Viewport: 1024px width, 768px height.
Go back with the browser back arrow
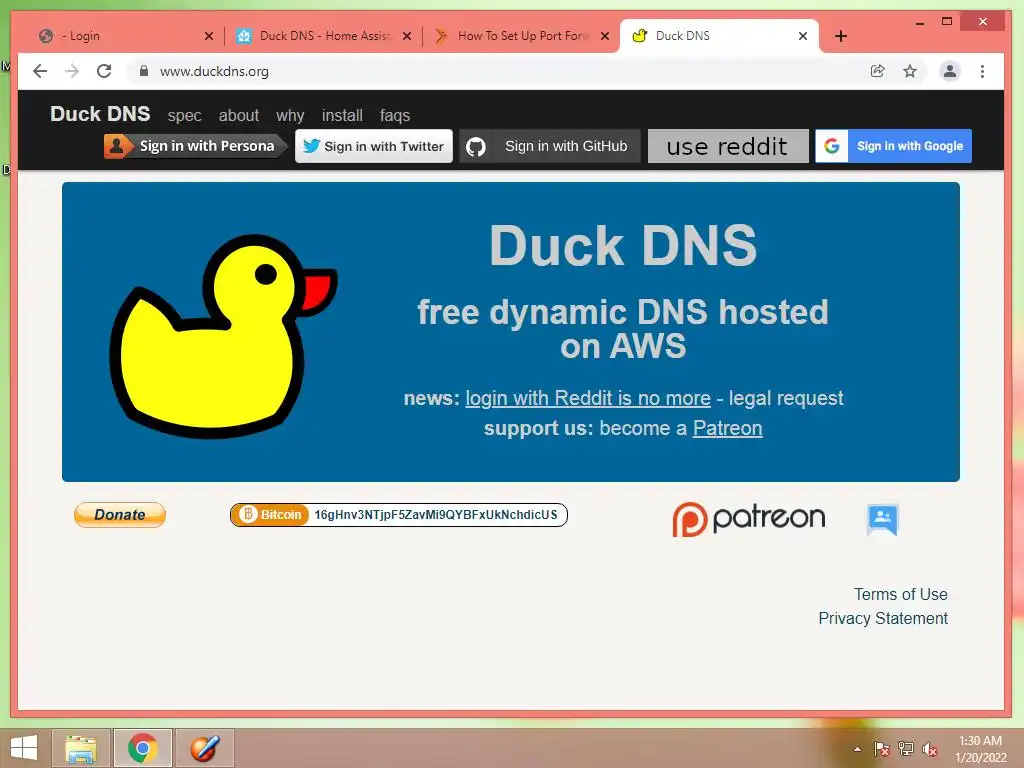(x=40, y=71)
